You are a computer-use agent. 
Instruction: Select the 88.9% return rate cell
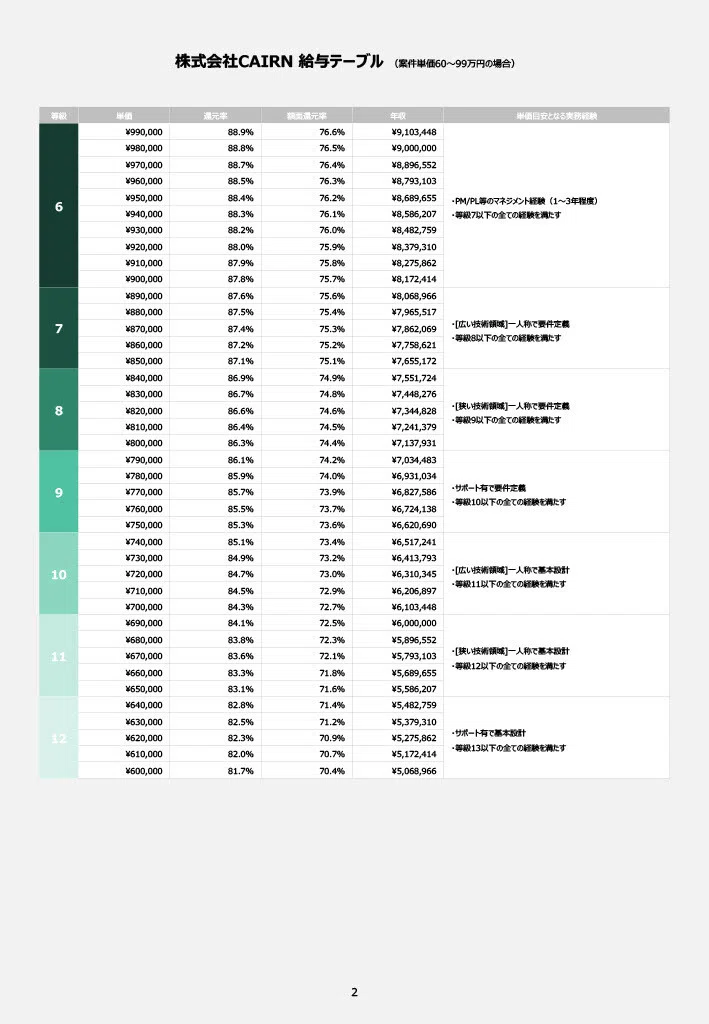click(x=215, y=132)
